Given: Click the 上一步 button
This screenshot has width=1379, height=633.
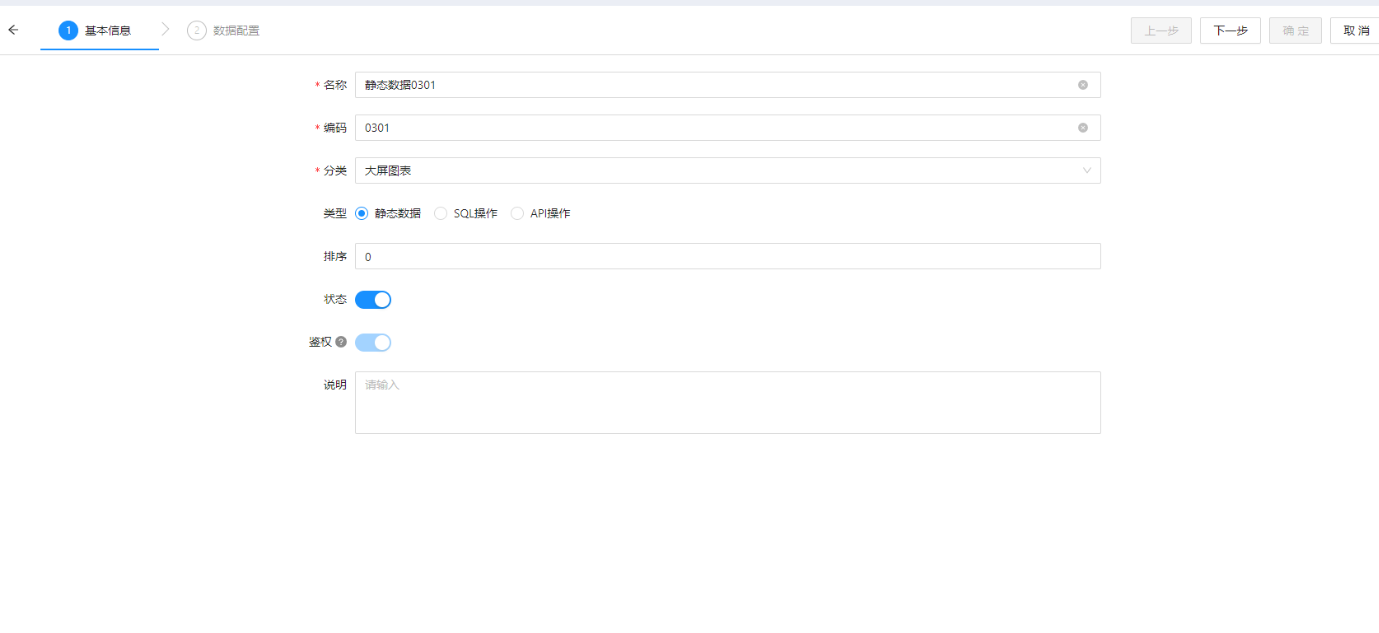Looking at the screenshot, I should (1161, 30).
